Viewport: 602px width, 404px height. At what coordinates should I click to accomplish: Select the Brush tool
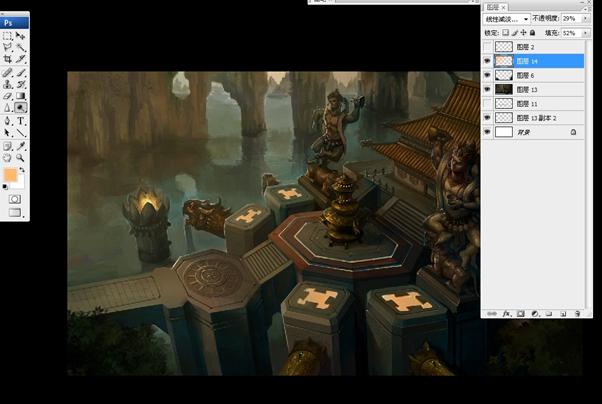click(20, 72)
